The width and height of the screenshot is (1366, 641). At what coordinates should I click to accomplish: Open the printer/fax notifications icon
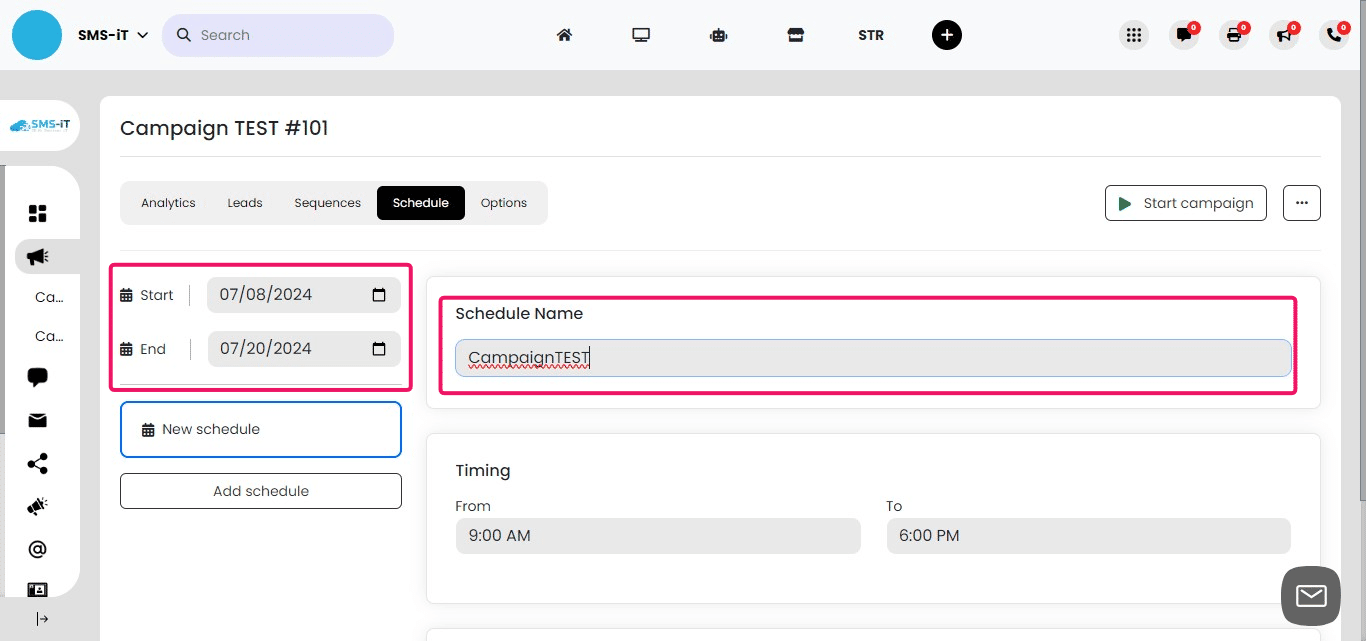coord(1234,34)
